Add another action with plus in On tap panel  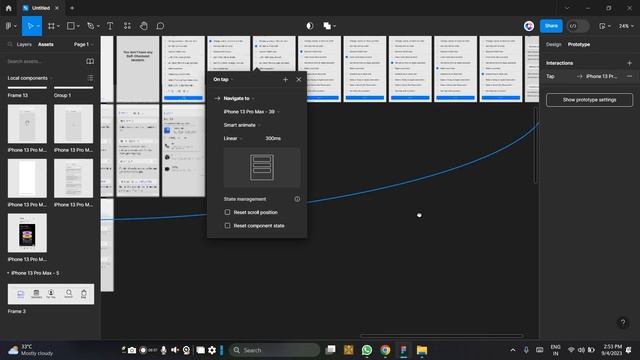(x=285, y=80)
